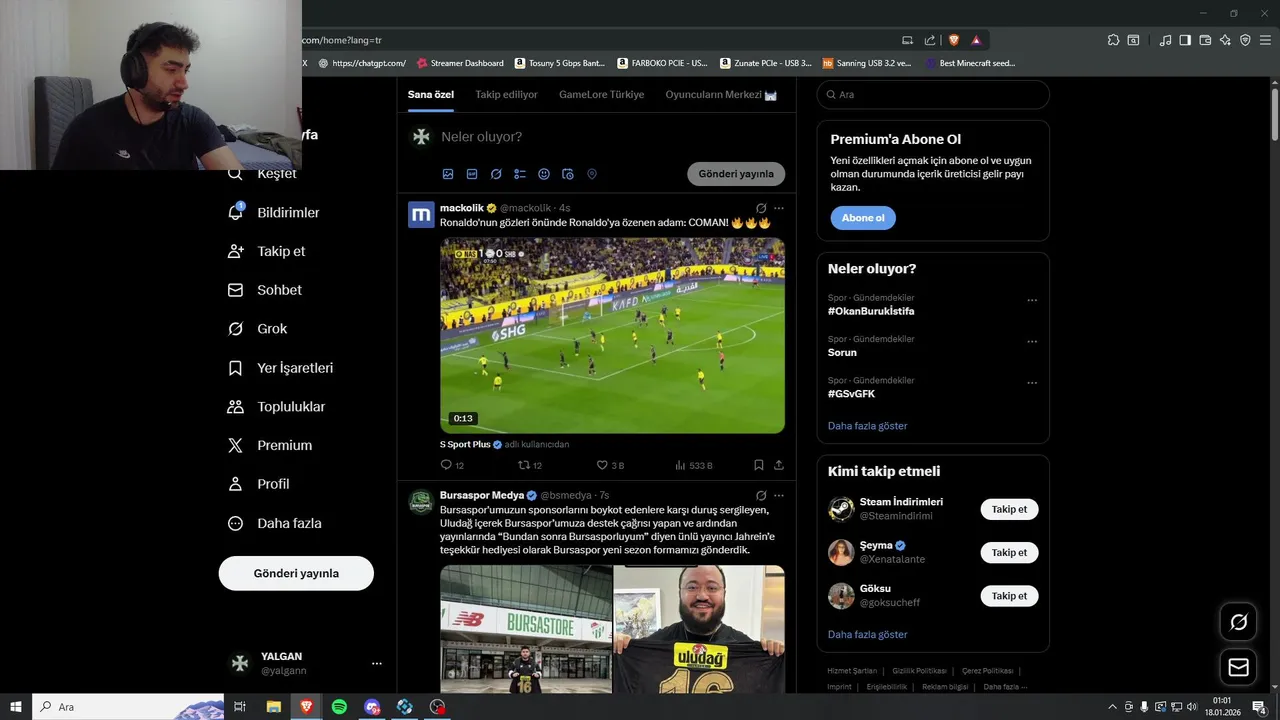This screenshot has width=1280, height=720.
Task: Open media control music note icon
Action: pos(1165,40)
